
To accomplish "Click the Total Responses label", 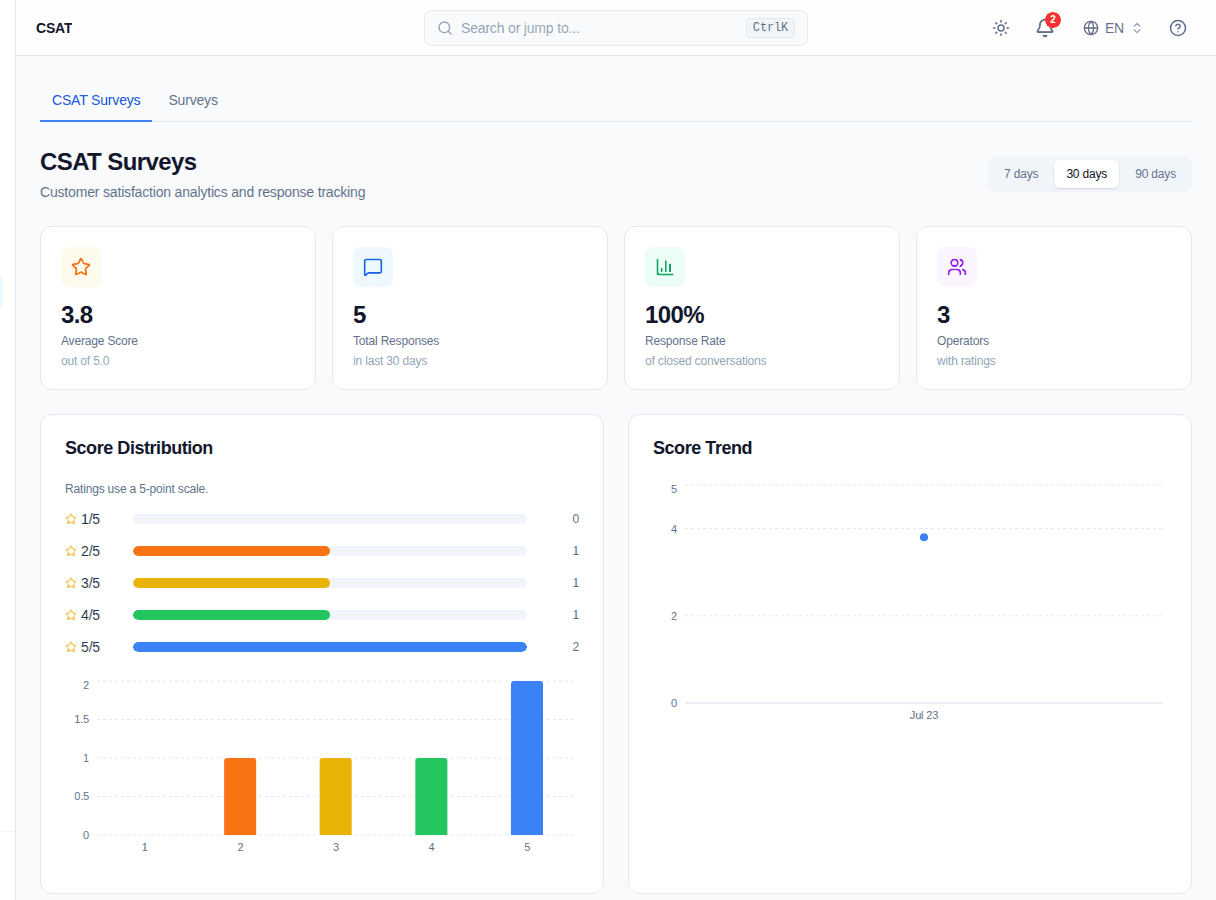I will tap(396, 341).
